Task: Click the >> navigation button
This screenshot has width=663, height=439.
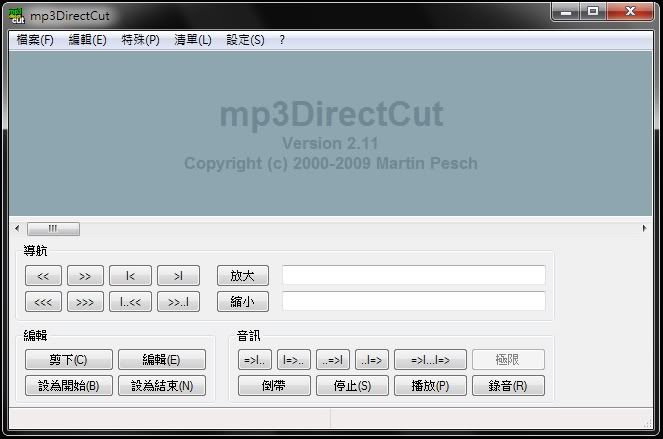Action: [85, 276]
